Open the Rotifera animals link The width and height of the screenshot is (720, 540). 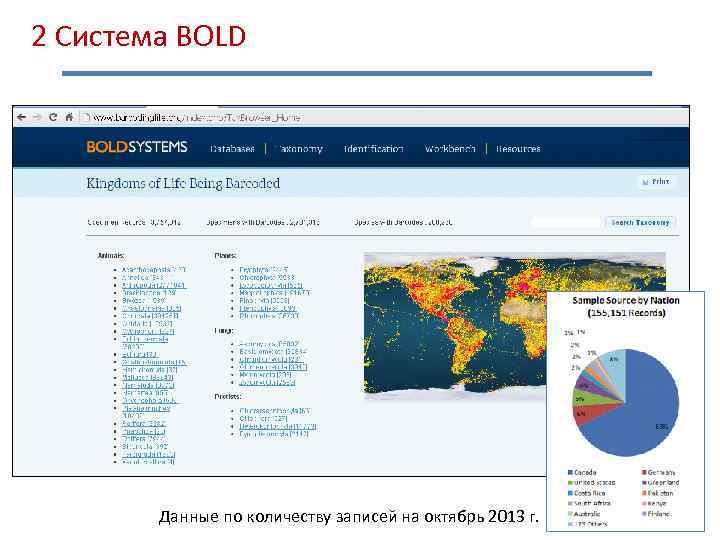141,439
